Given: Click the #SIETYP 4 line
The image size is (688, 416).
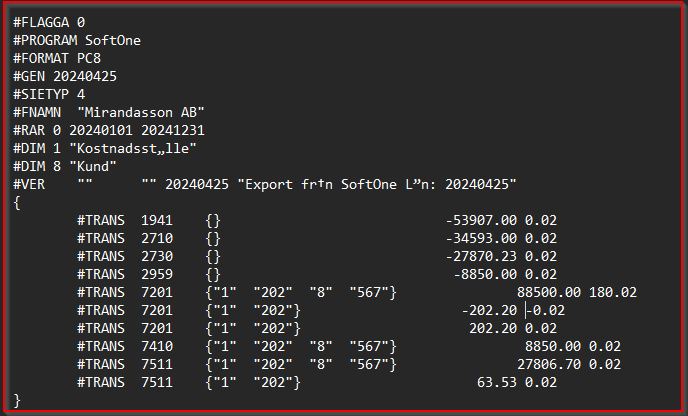Looking at the screenshot, I should (x=49, y=94).
